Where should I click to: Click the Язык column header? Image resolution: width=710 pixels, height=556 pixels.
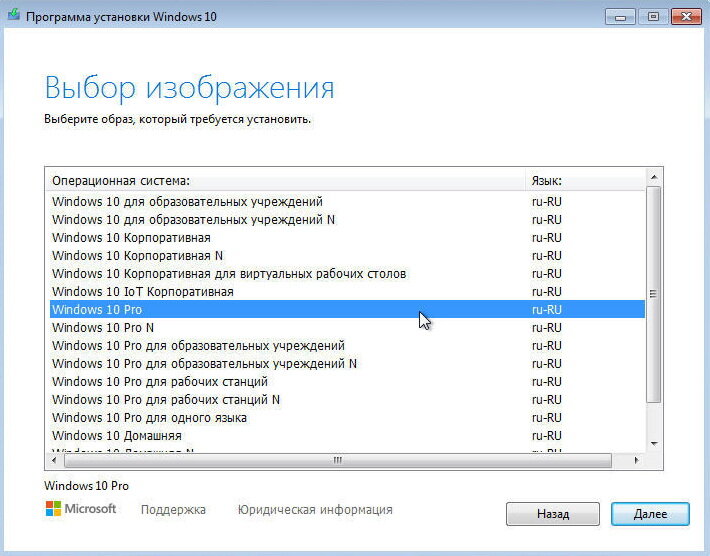click(x=585, y=181)
